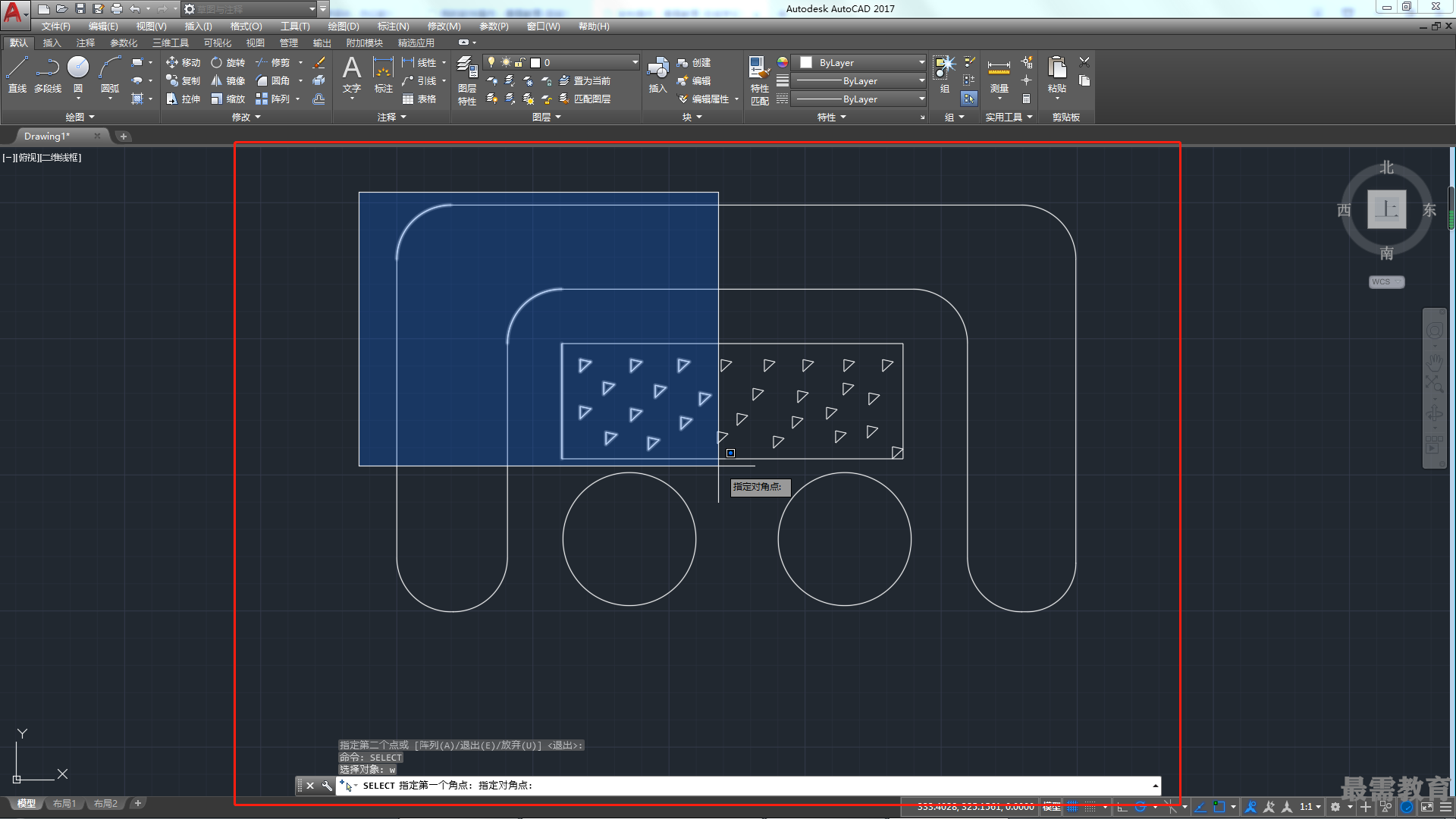Toggle object snap tracking in status bar

pyautogui.click(x=1200, y=807)
